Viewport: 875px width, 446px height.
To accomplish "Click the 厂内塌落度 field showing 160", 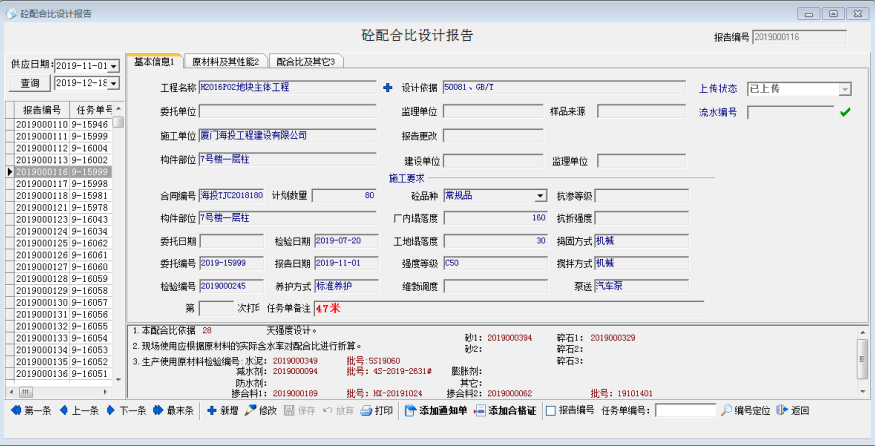I will coord(496,218).
